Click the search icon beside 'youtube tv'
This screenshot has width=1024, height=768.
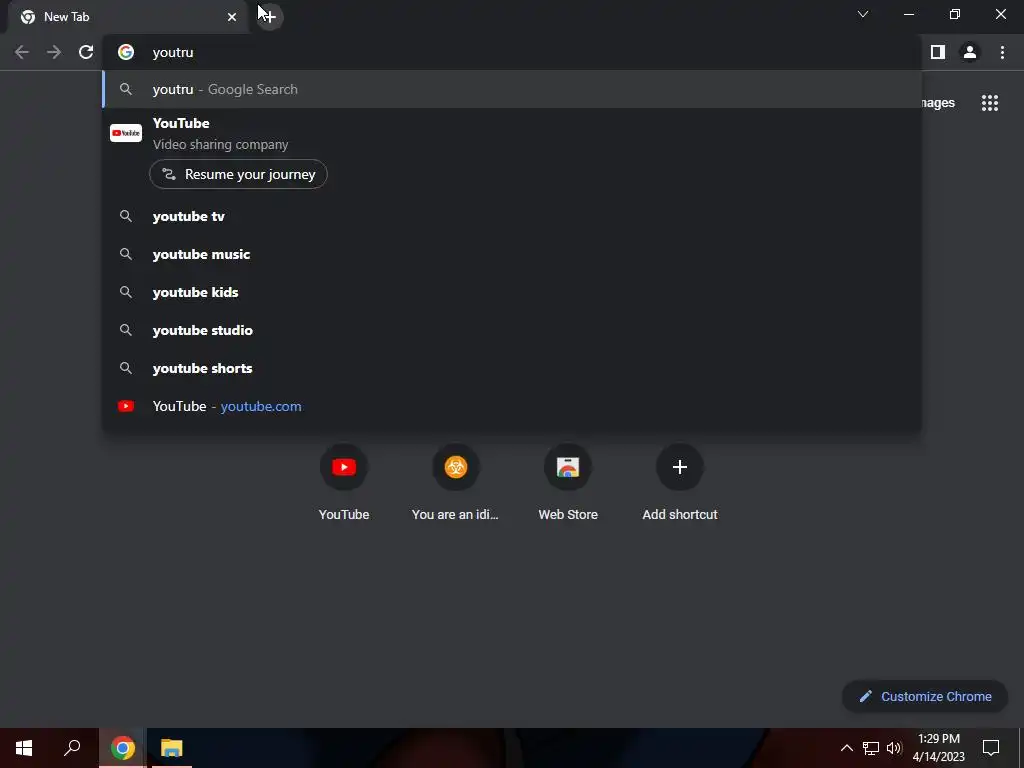[x=126, y=216]
